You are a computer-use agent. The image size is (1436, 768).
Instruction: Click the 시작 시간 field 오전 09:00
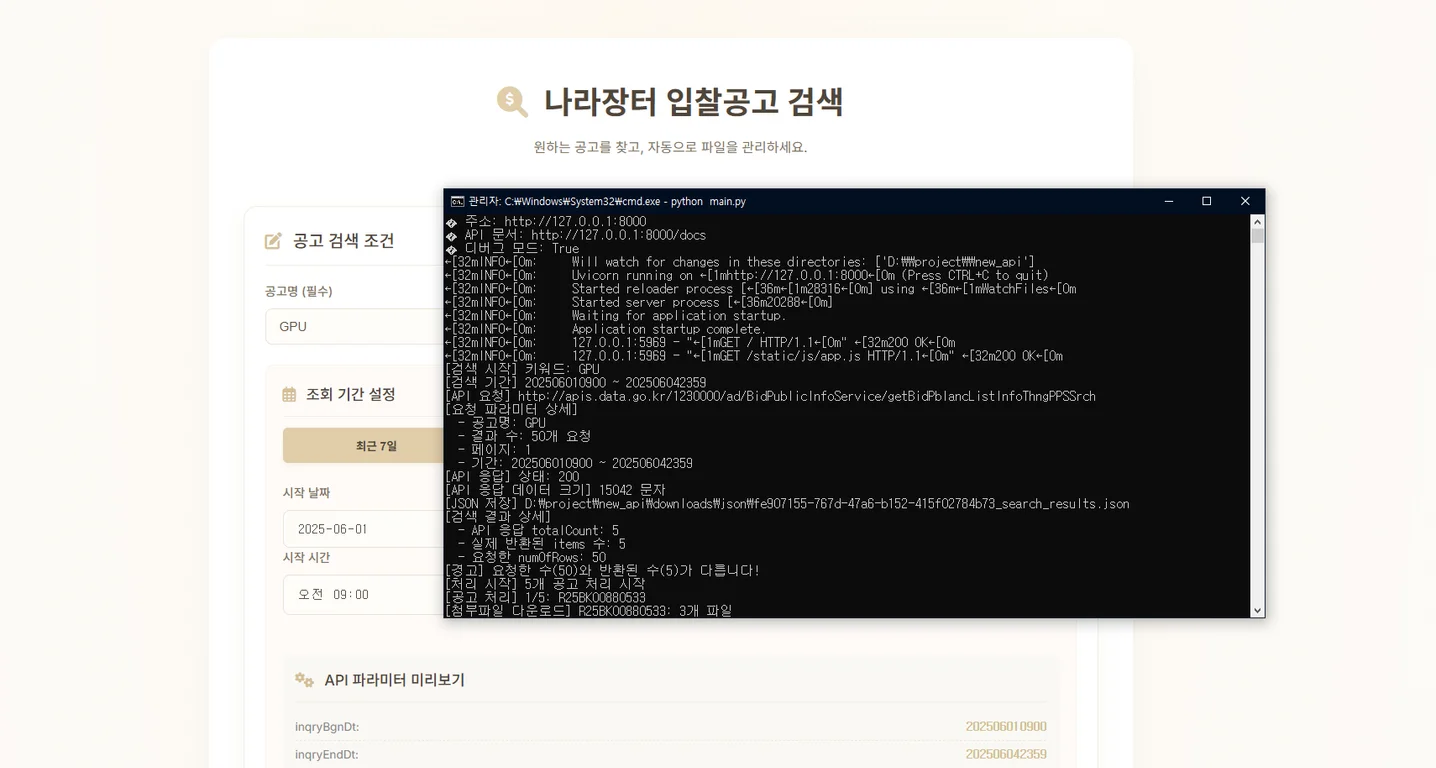pos(364,594)
